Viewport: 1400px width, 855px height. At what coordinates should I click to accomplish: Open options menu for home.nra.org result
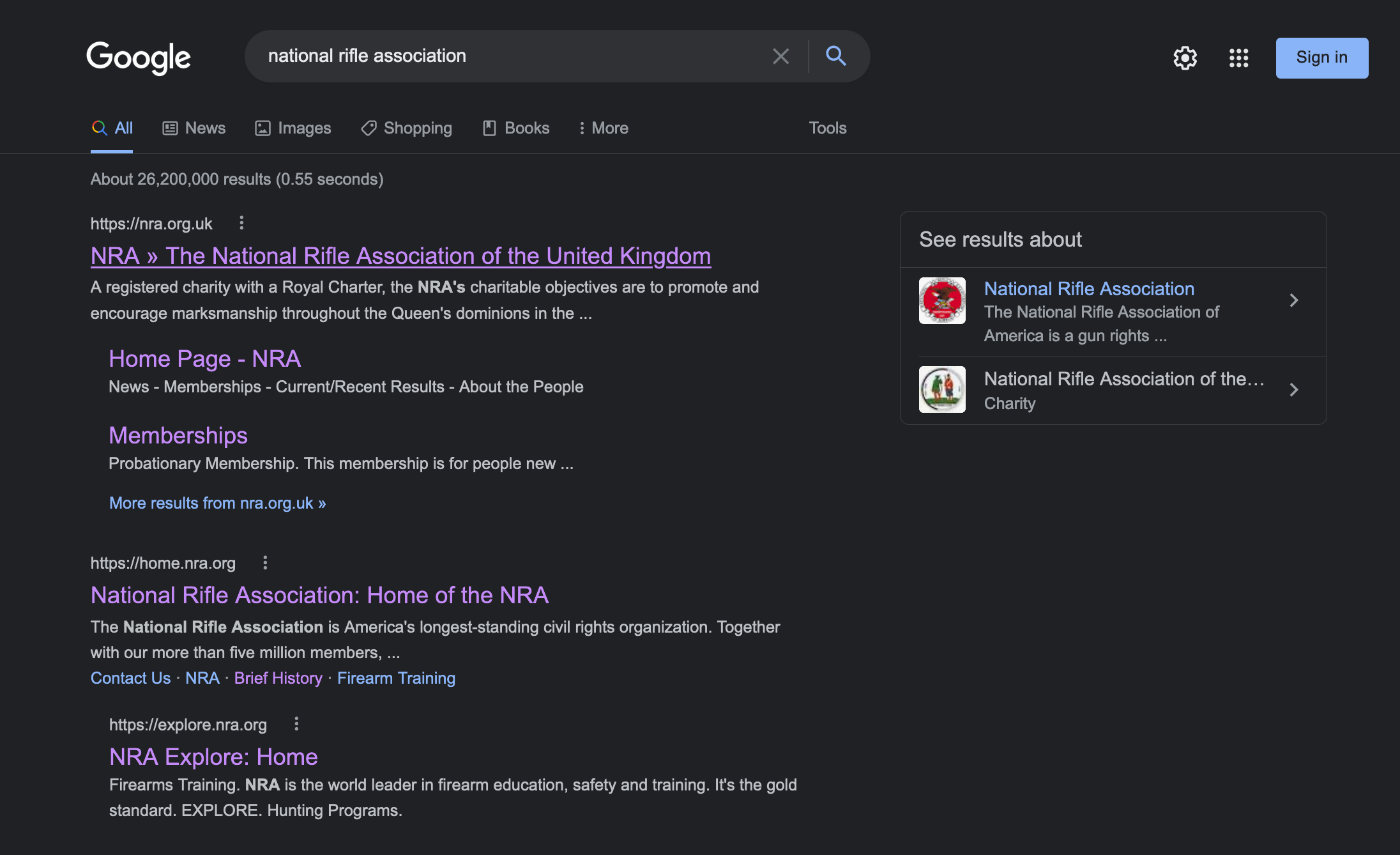click(265, 562)
